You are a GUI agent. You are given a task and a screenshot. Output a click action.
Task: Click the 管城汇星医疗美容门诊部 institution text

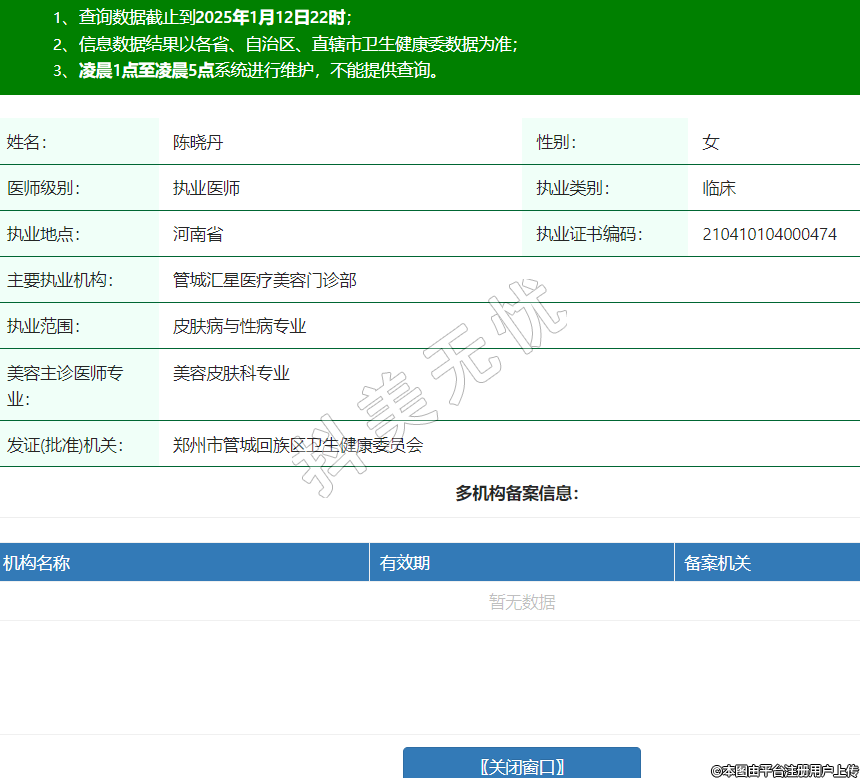point(264,280)
